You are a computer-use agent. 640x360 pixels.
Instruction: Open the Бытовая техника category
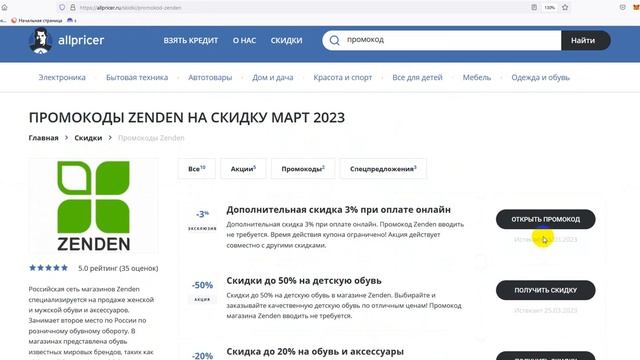[137, 77]
